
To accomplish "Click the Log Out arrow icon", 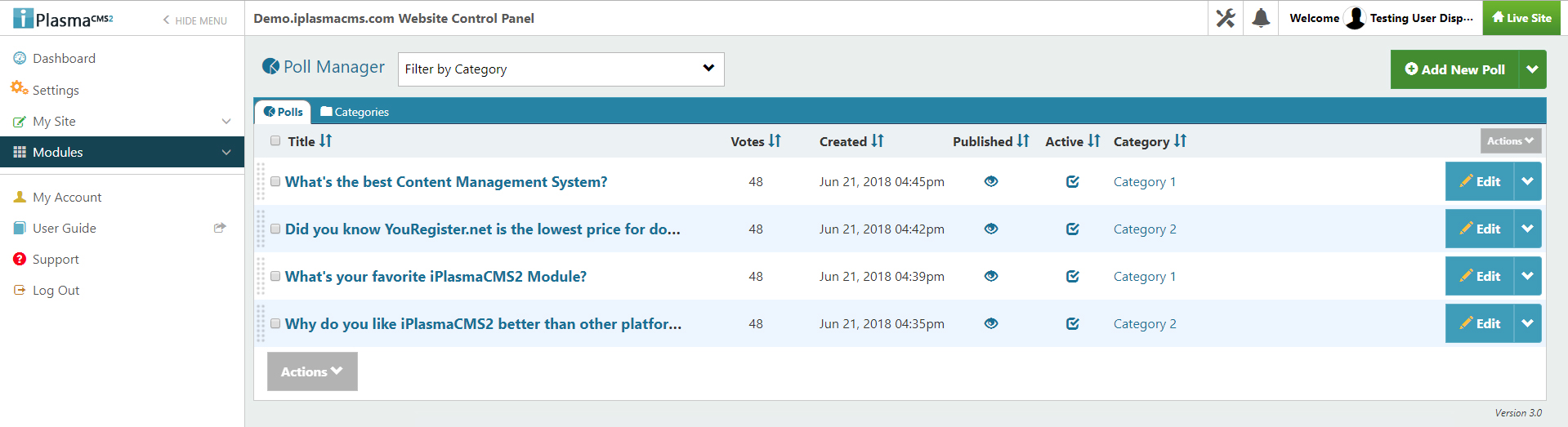I will [20, 290].
